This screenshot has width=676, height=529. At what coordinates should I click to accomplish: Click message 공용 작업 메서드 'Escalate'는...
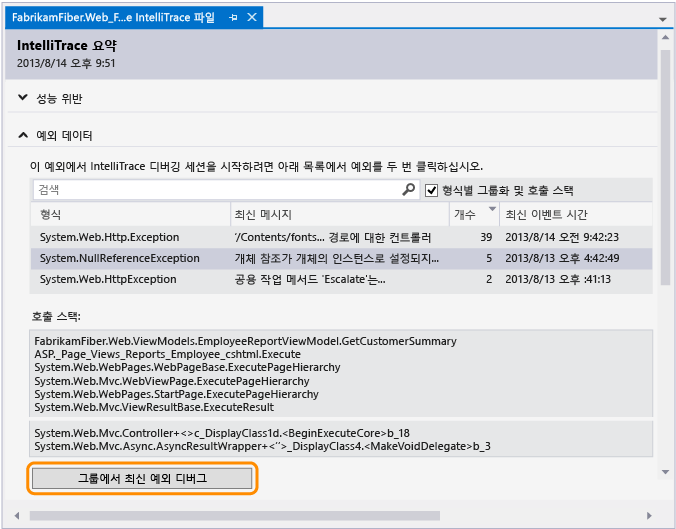pos(310,279)
